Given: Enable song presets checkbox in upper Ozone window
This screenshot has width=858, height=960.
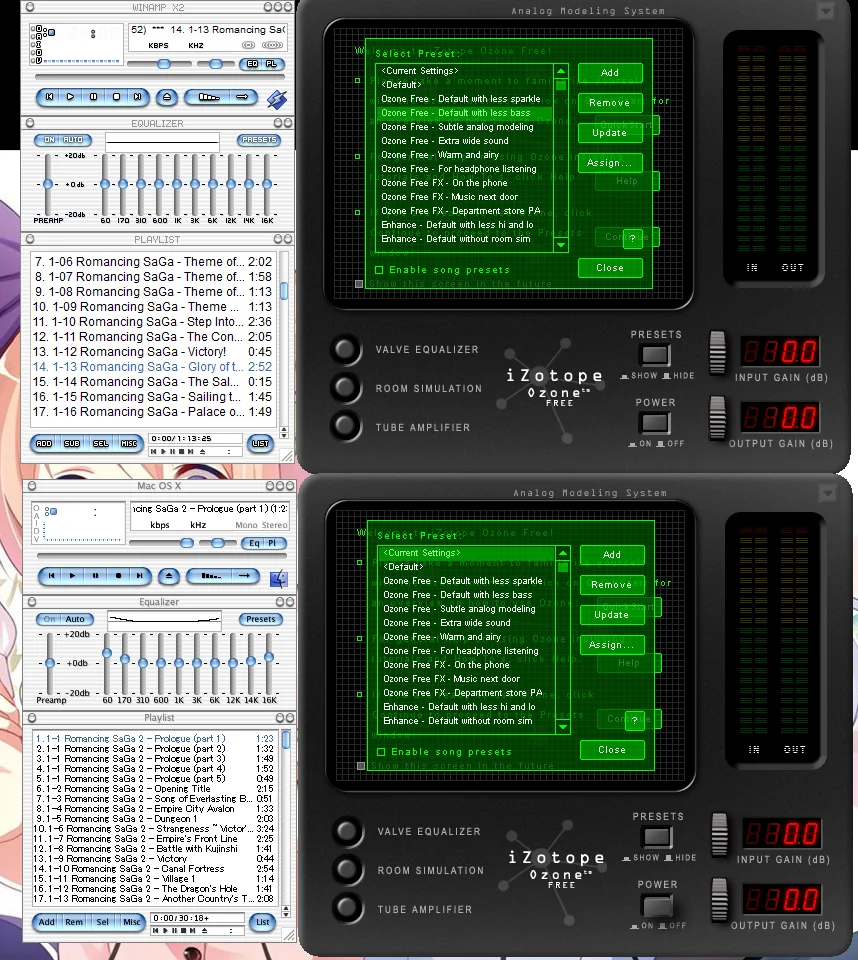Looking at the screenshot, I should 380,270.
